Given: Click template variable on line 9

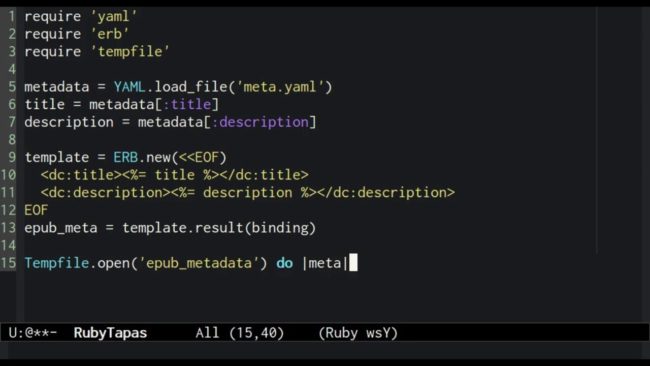Looking at the screenshot, I should 56,158.
